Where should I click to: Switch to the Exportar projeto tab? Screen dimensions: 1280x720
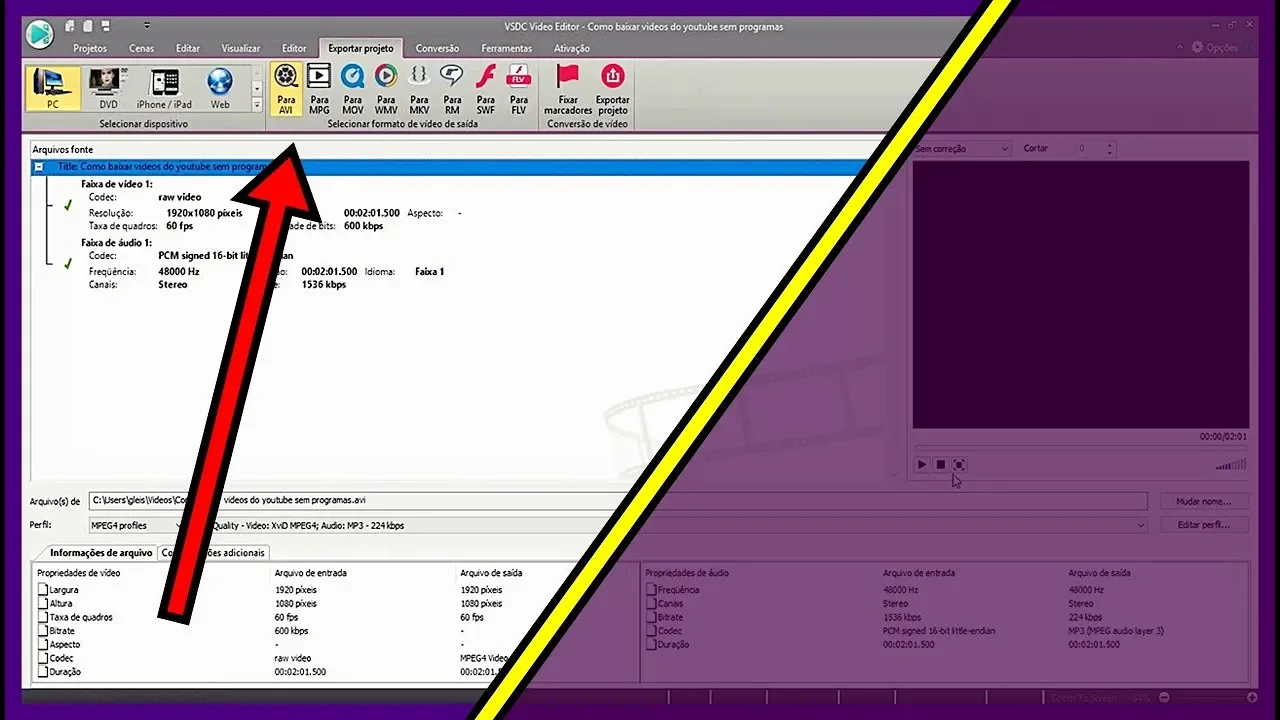click(x=360, y=48)
